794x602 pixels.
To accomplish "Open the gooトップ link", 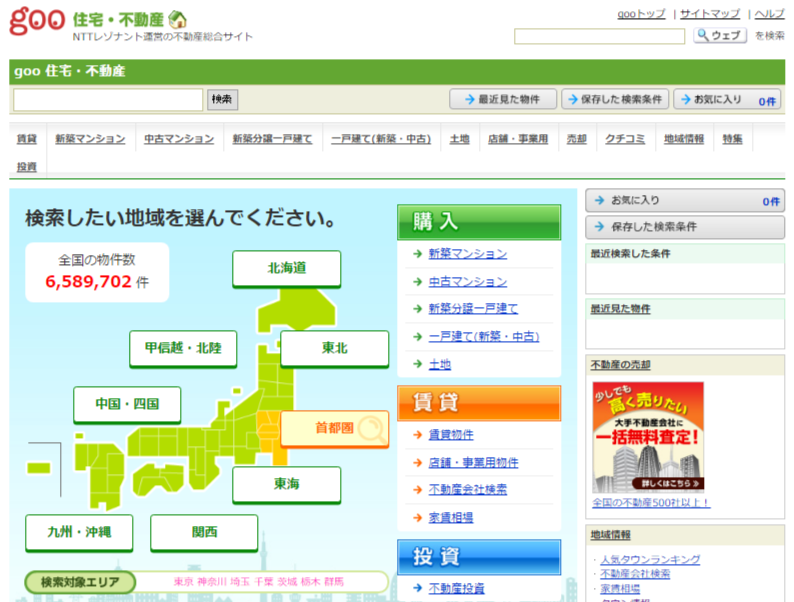I will [x=641, y=14].
